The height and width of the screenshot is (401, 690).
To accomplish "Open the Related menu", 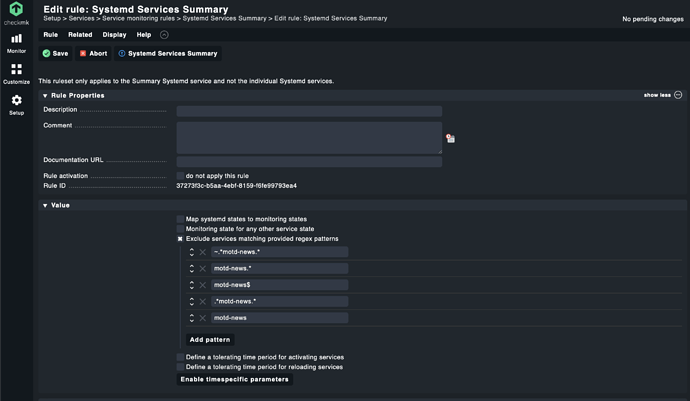I will click(80, 34).
